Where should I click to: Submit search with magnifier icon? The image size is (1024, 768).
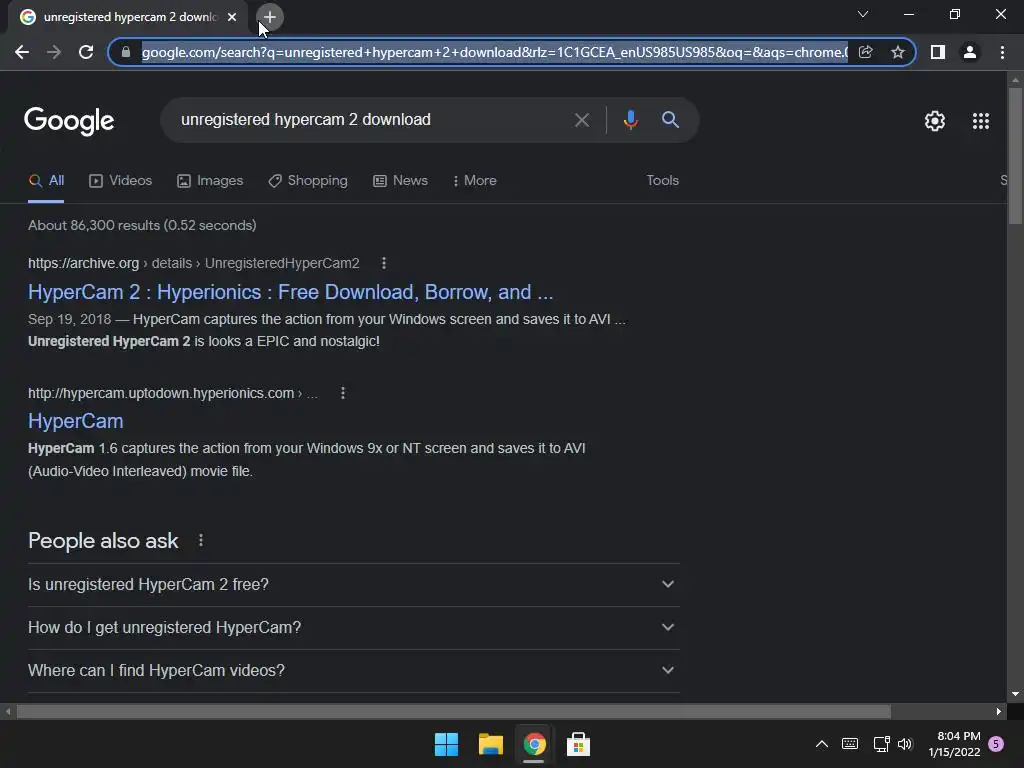point(670,120)
